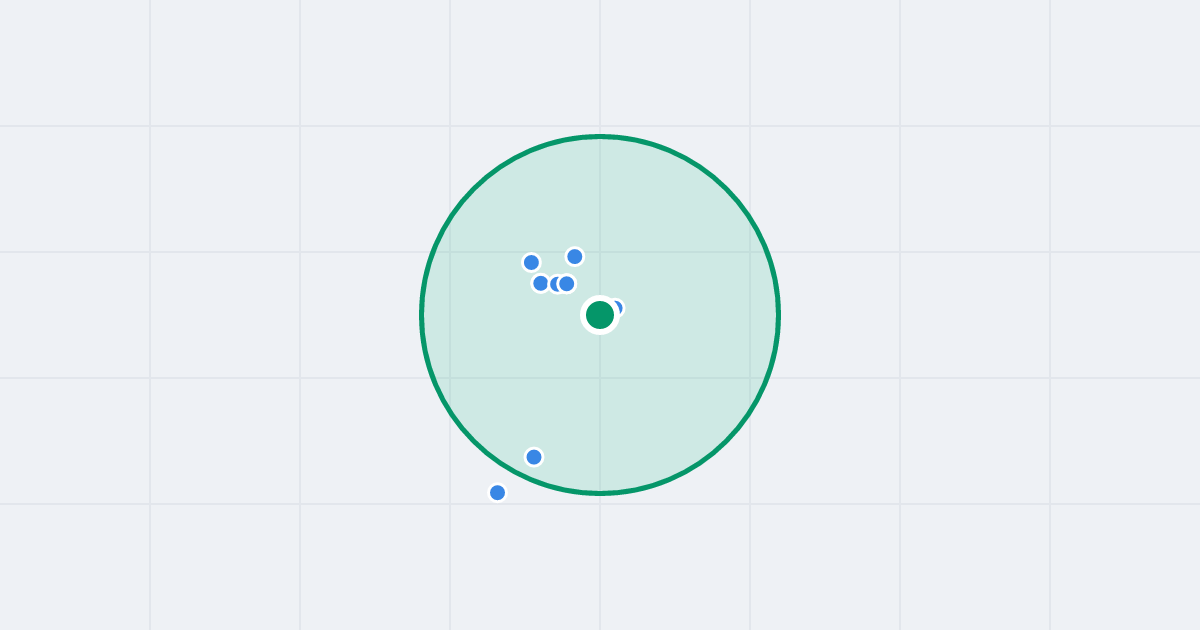
Task: Select the blue dot outside the green circle
Action: pos(497,492)
